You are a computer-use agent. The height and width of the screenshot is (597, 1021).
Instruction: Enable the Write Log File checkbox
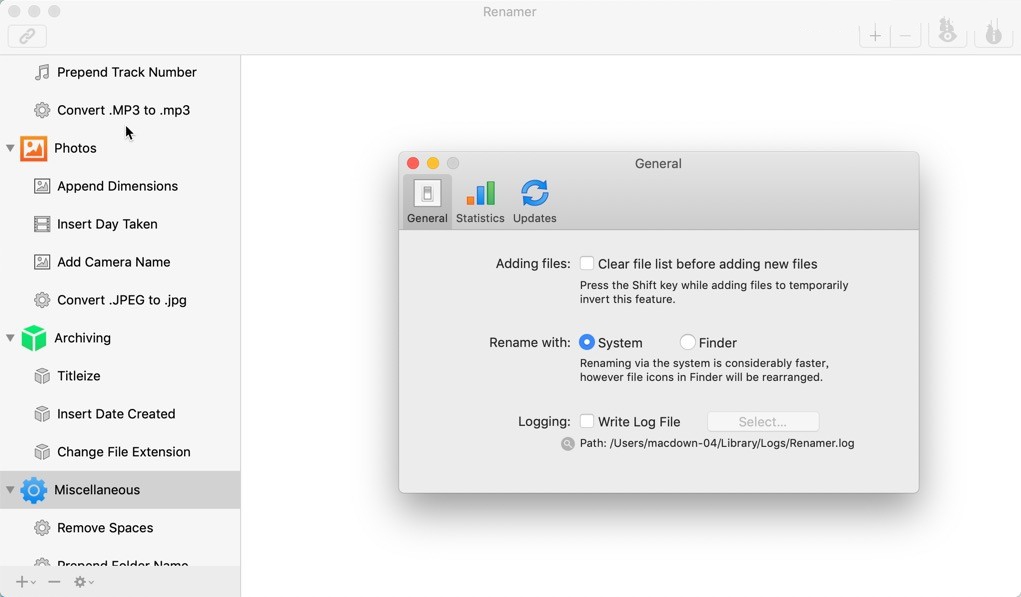coord(587,421)
